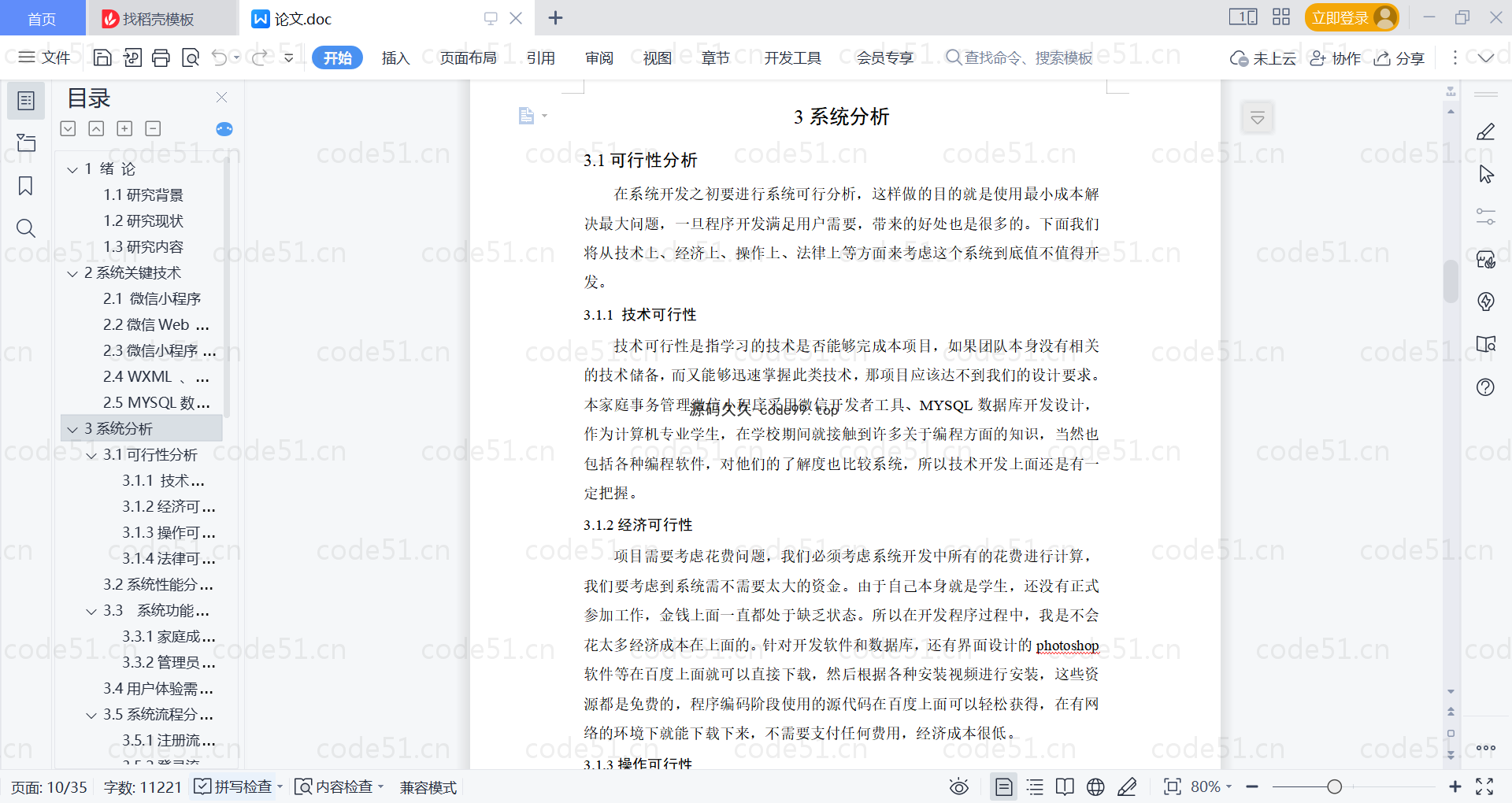Open the quick access toolbar customize dropdown
The height and width of the screenshot is (803, 1512).
click(289, 57)
